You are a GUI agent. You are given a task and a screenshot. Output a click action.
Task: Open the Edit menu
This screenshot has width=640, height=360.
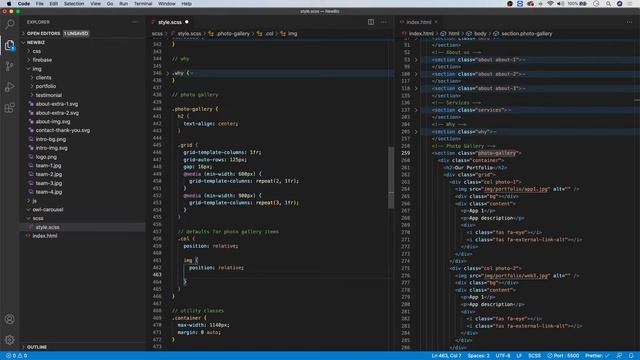[x=53, y=4]
